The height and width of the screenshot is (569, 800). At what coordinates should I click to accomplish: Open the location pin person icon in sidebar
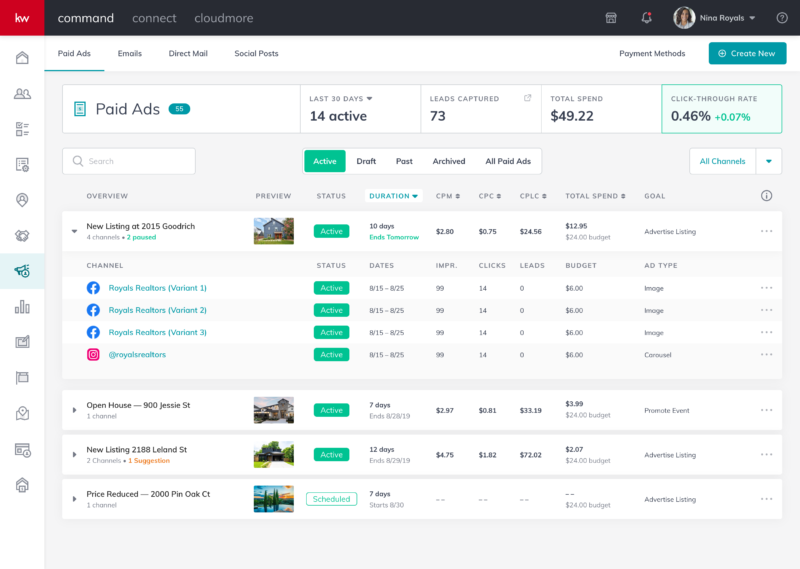[22, 200]
